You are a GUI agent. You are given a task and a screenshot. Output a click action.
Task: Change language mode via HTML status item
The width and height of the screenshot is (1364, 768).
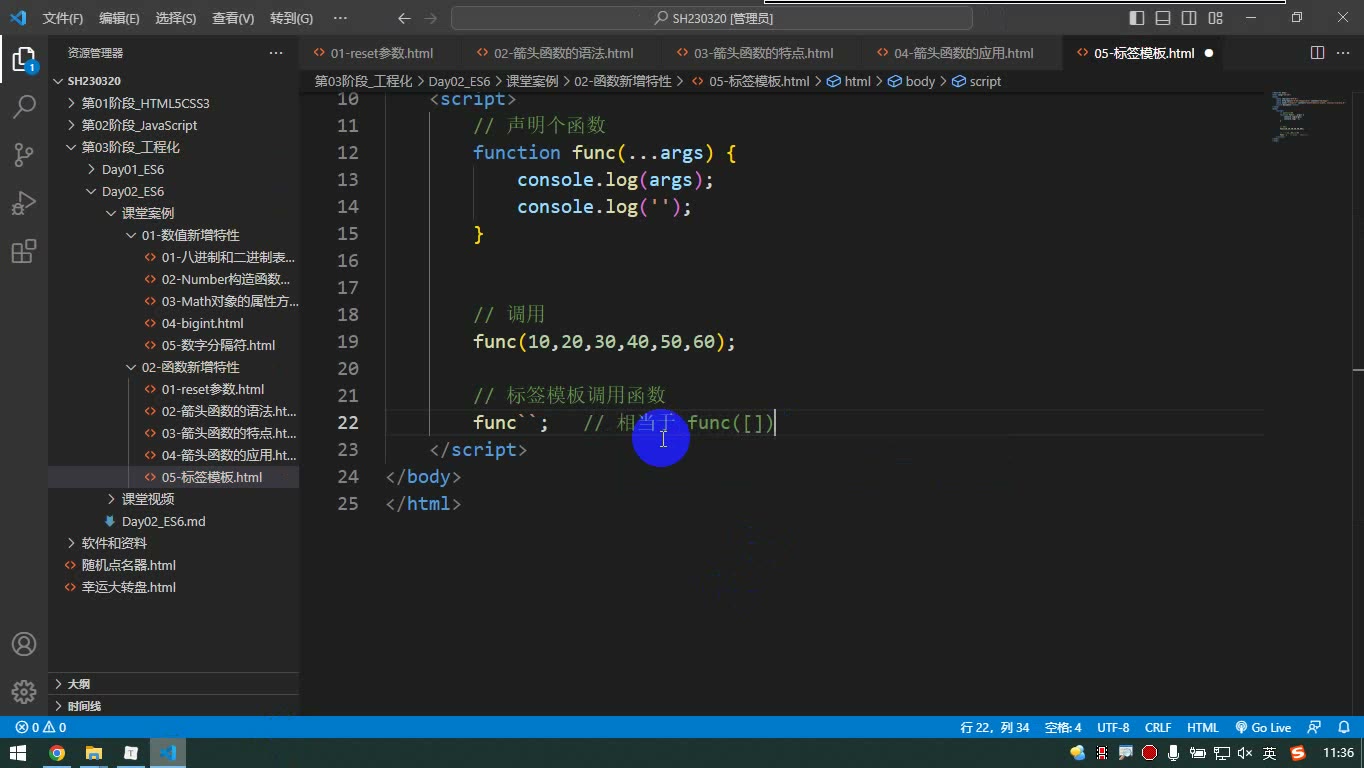(x=1203, y=728)
